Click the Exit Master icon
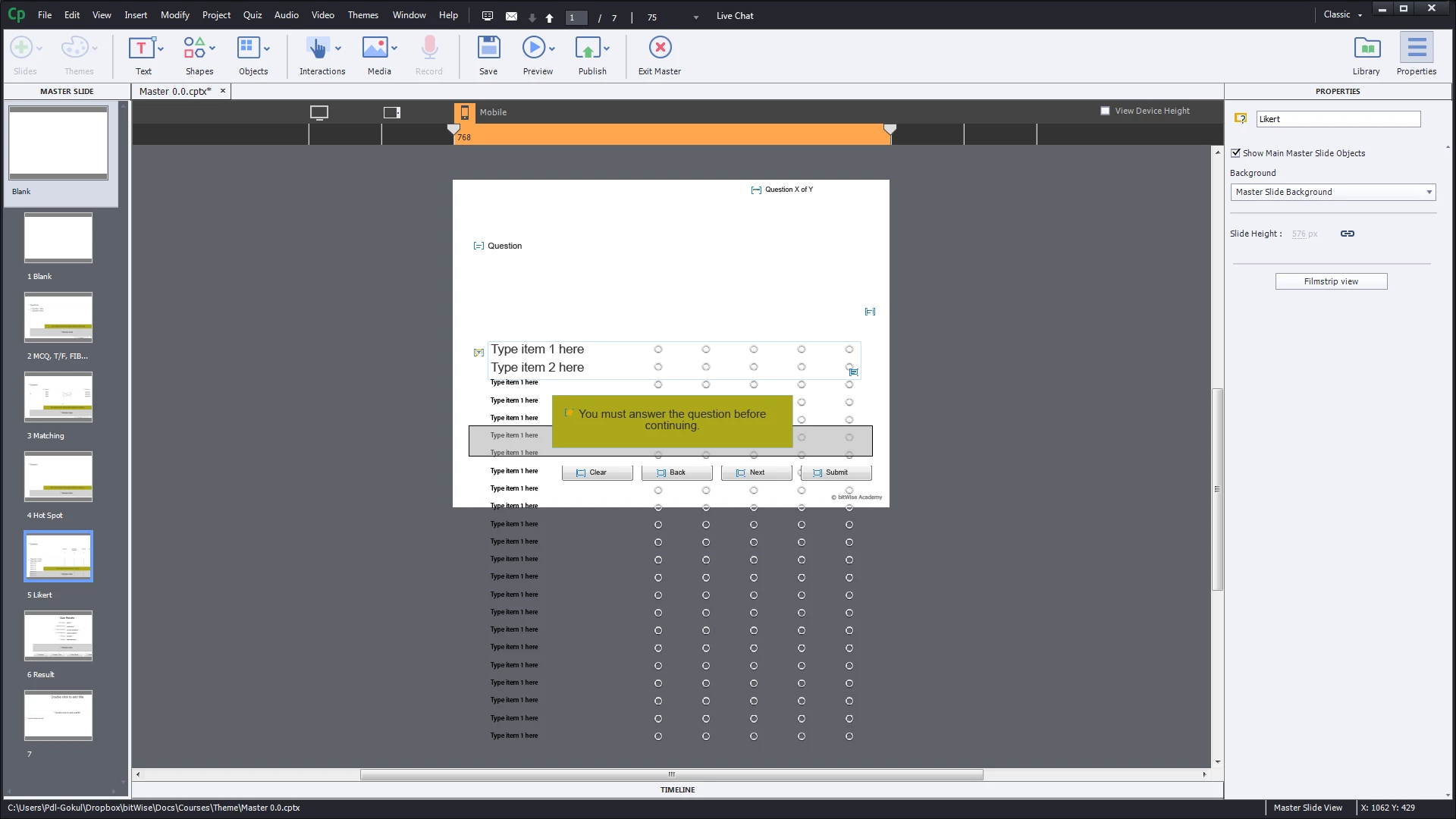Image resolution: width=1456 pixels, height=819 pixels. point(660,49)
